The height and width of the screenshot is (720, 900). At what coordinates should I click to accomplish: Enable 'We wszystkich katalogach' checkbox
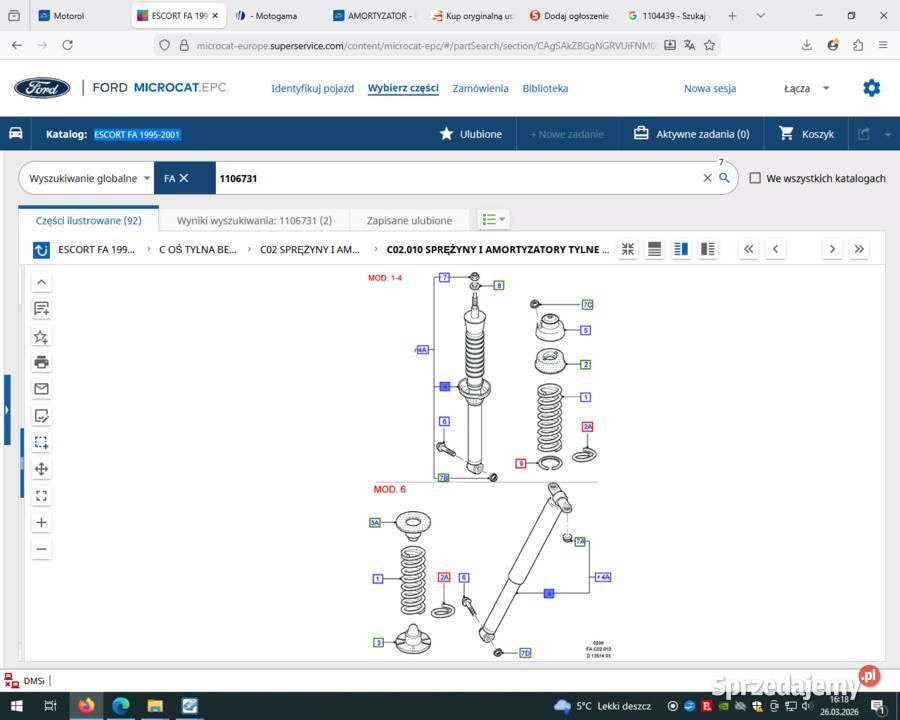755,178
